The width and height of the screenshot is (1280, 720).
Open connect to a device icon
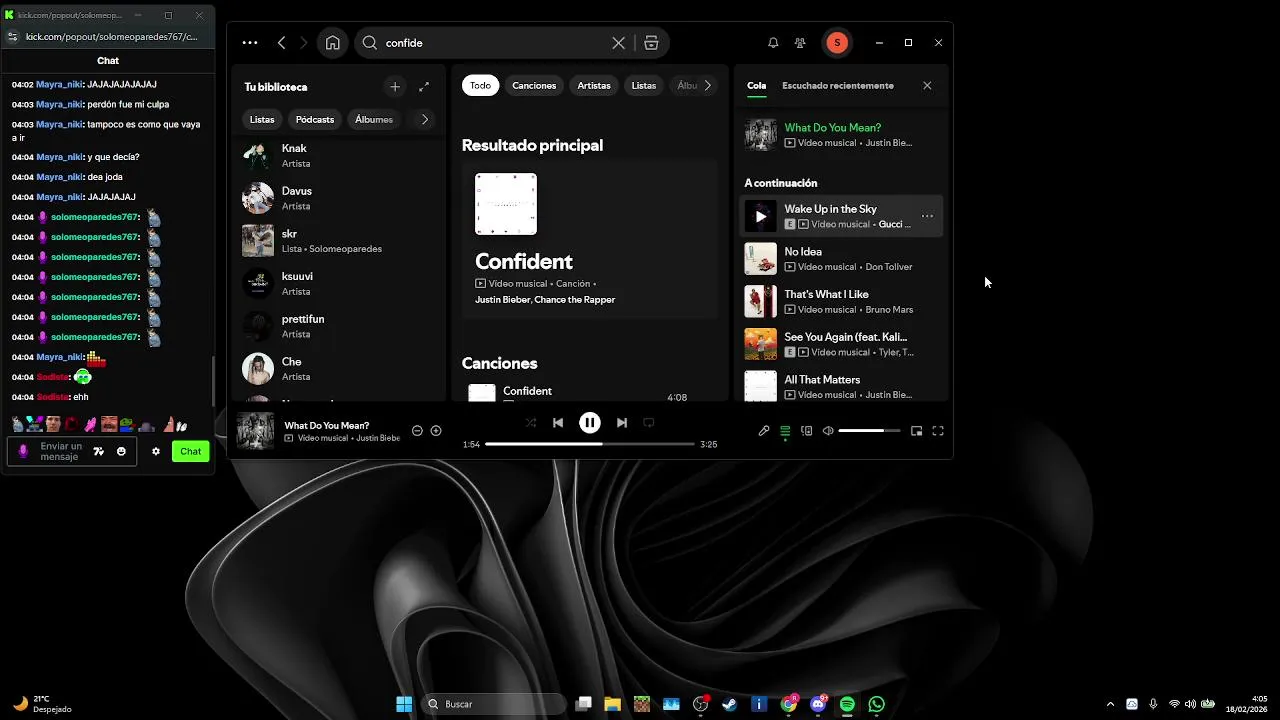pos(807,431)
